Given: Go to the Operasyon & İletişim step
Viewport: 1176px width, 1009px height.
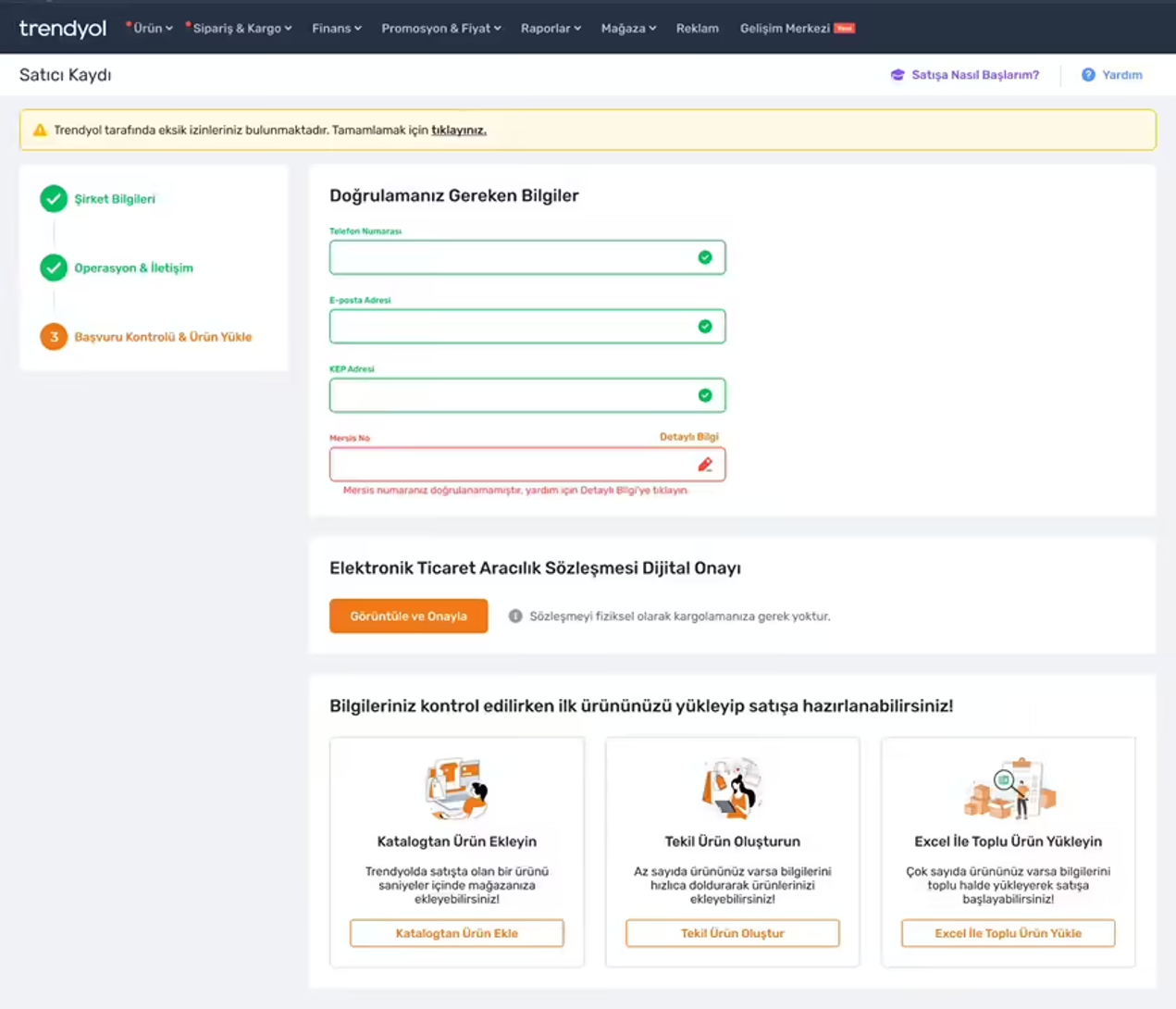Looking at the screenshot, I should pos(134,268).
